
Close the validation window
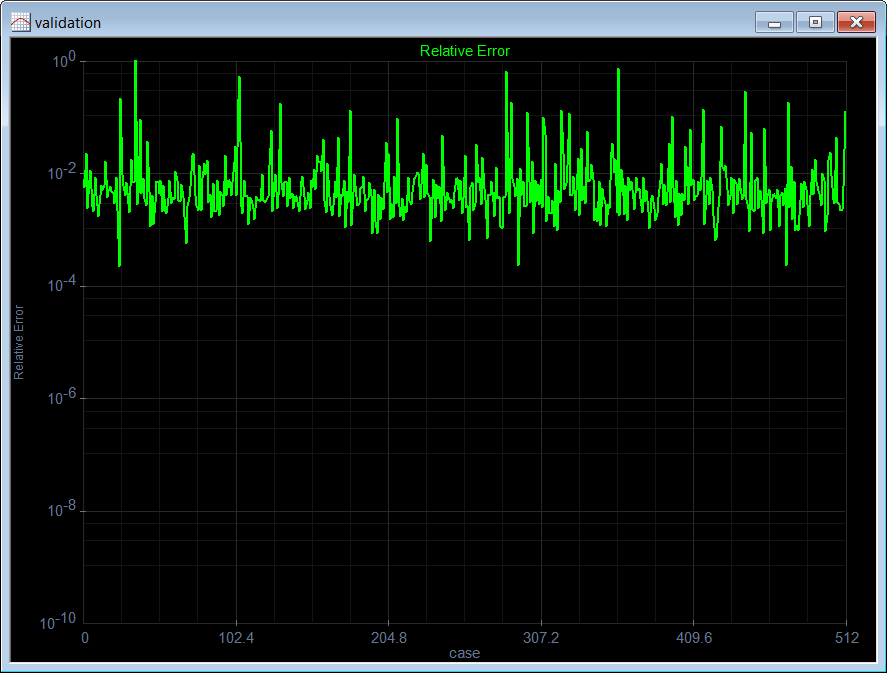click(x=856, y=23)
